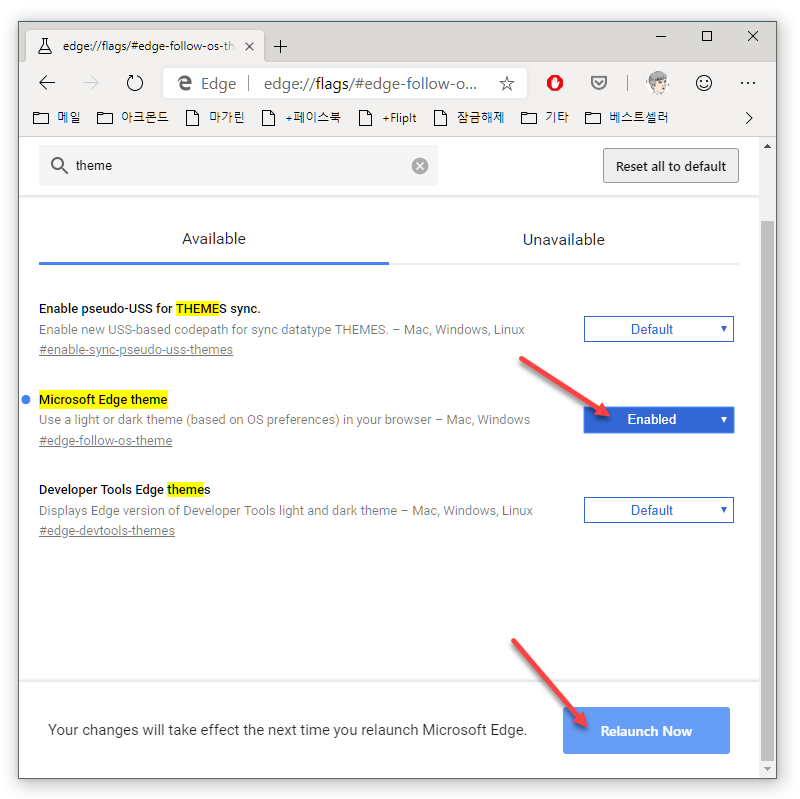This screenshot has width=800, height=799.
Task: Open Enabled dropdown for Microsoft Edge theme
Action: (x=658, y=419)
